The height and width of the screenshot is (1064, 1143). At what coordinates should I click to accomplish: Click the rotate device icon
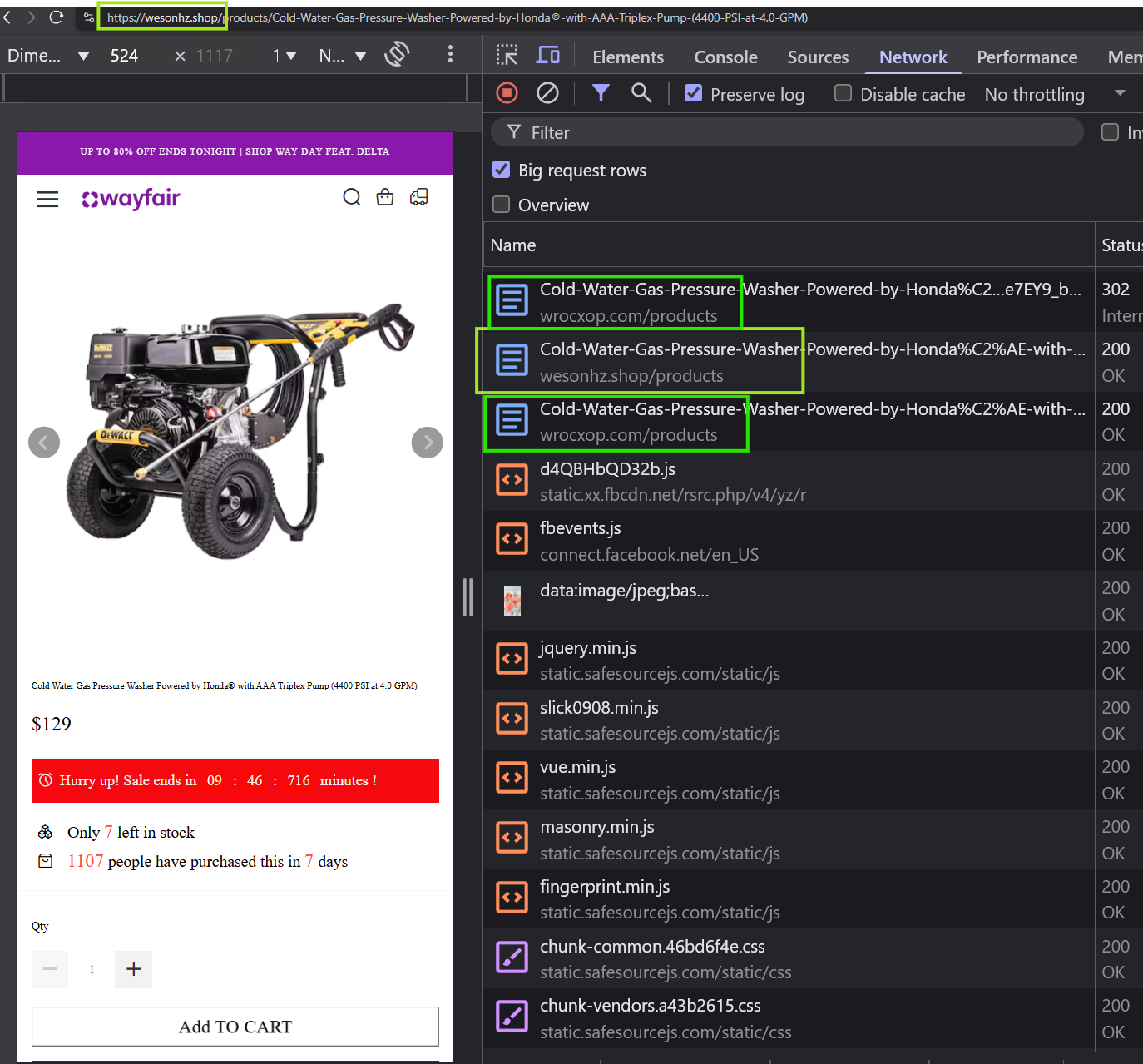coord(397,55)
